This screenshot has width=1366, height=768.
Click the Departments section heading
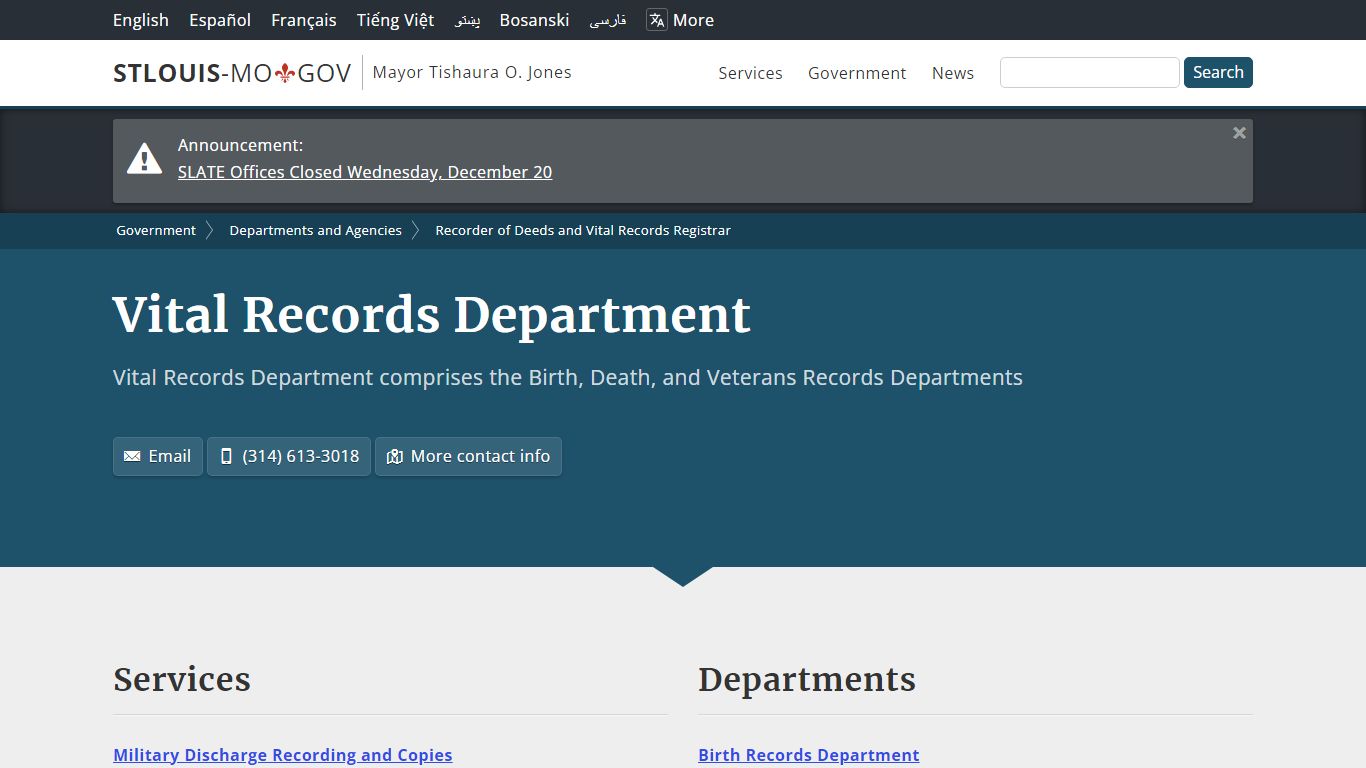[x=807, y=680]
